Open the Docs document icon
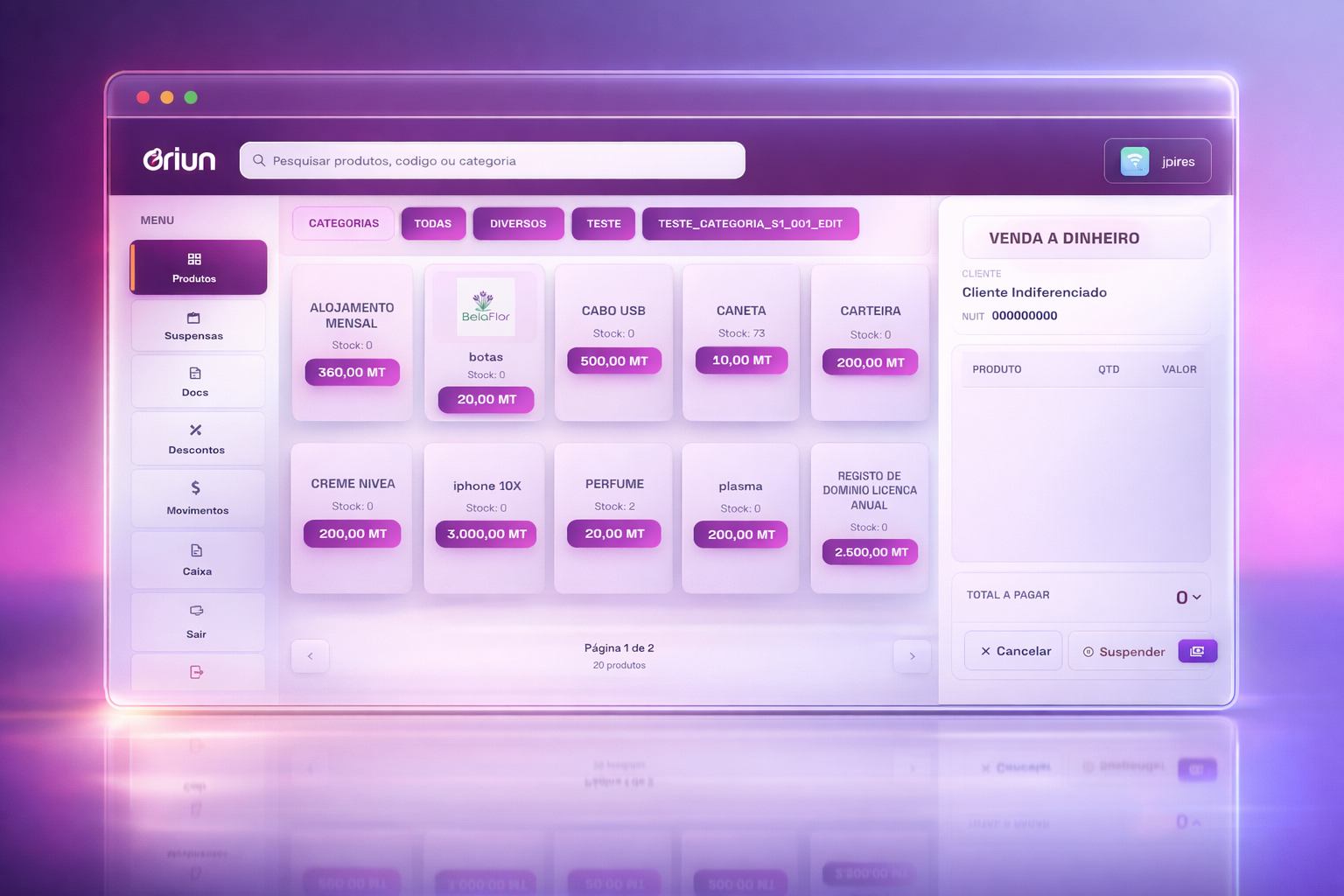Image resolution: width=1344 pixels, height=896 pixels. pos(195,374)
